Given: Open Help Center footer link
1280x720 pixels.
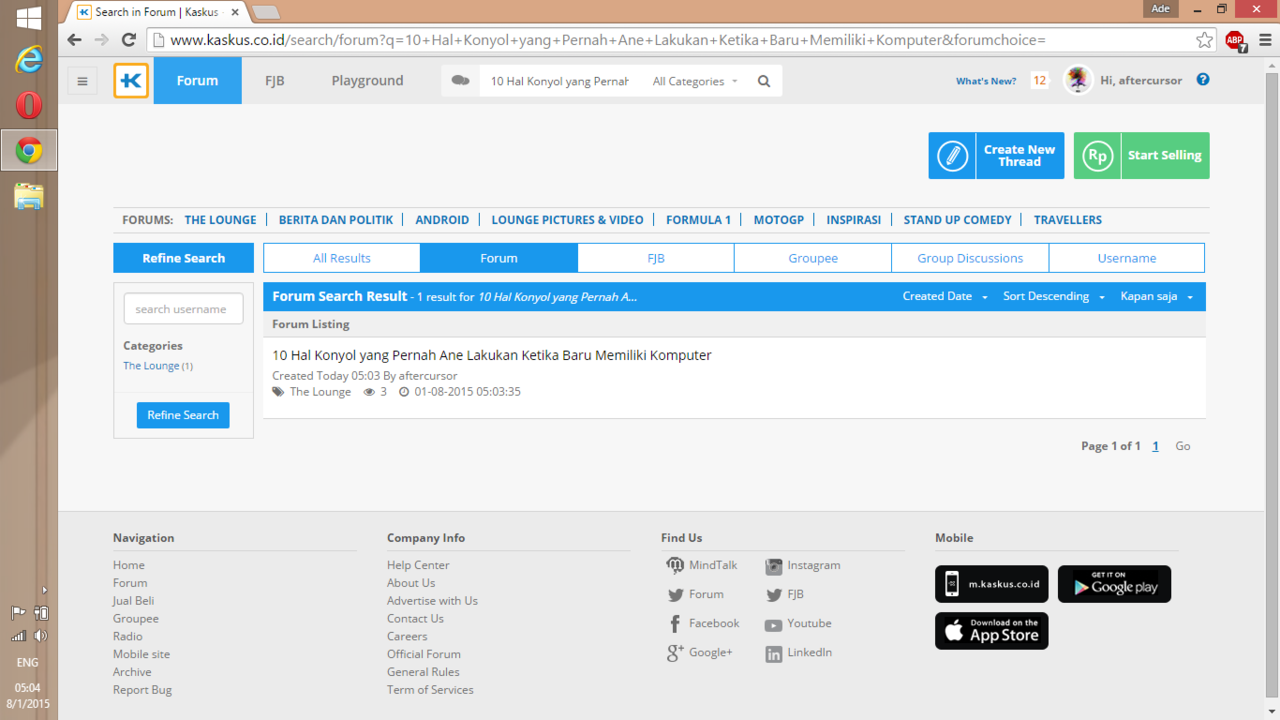Looking at the screenshot, I should pyautogui.click(x=418, y=565).
